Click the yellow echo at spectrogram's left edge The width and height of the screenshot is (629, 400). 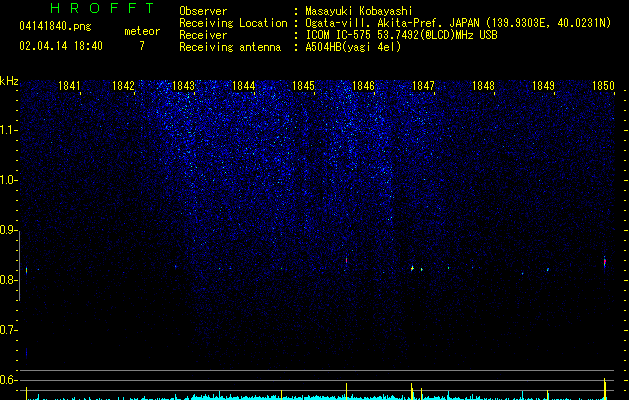point(26,270)
